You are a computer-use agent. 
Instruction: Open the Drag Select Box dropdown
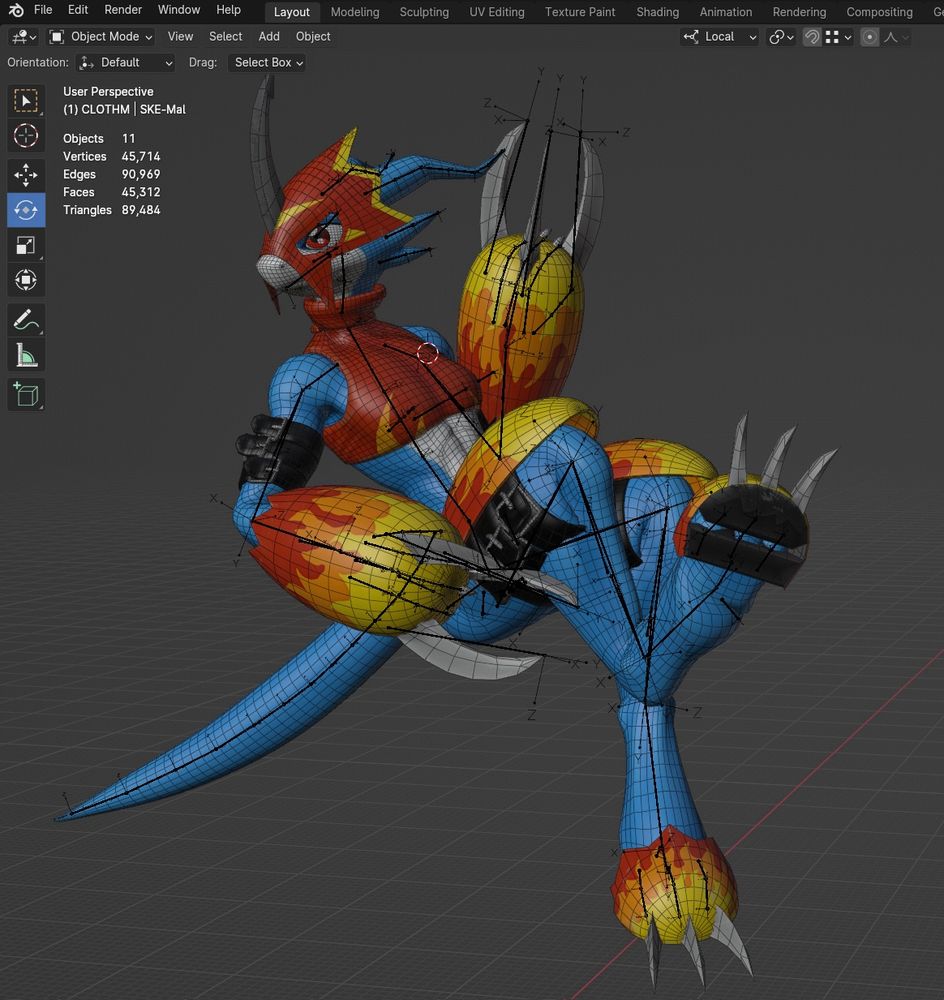click(x=267, y=62)
